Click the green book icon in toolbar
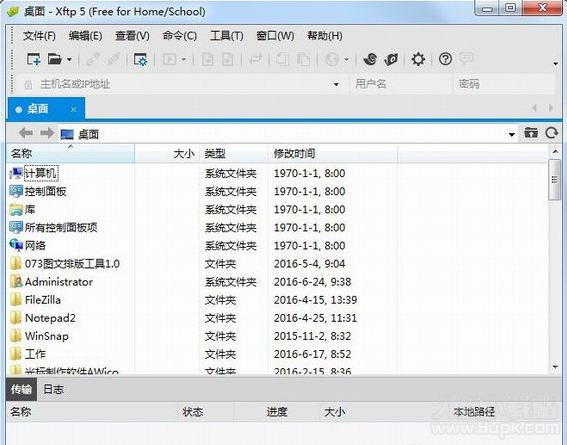567x445 pixels. [x=391, y=59]
